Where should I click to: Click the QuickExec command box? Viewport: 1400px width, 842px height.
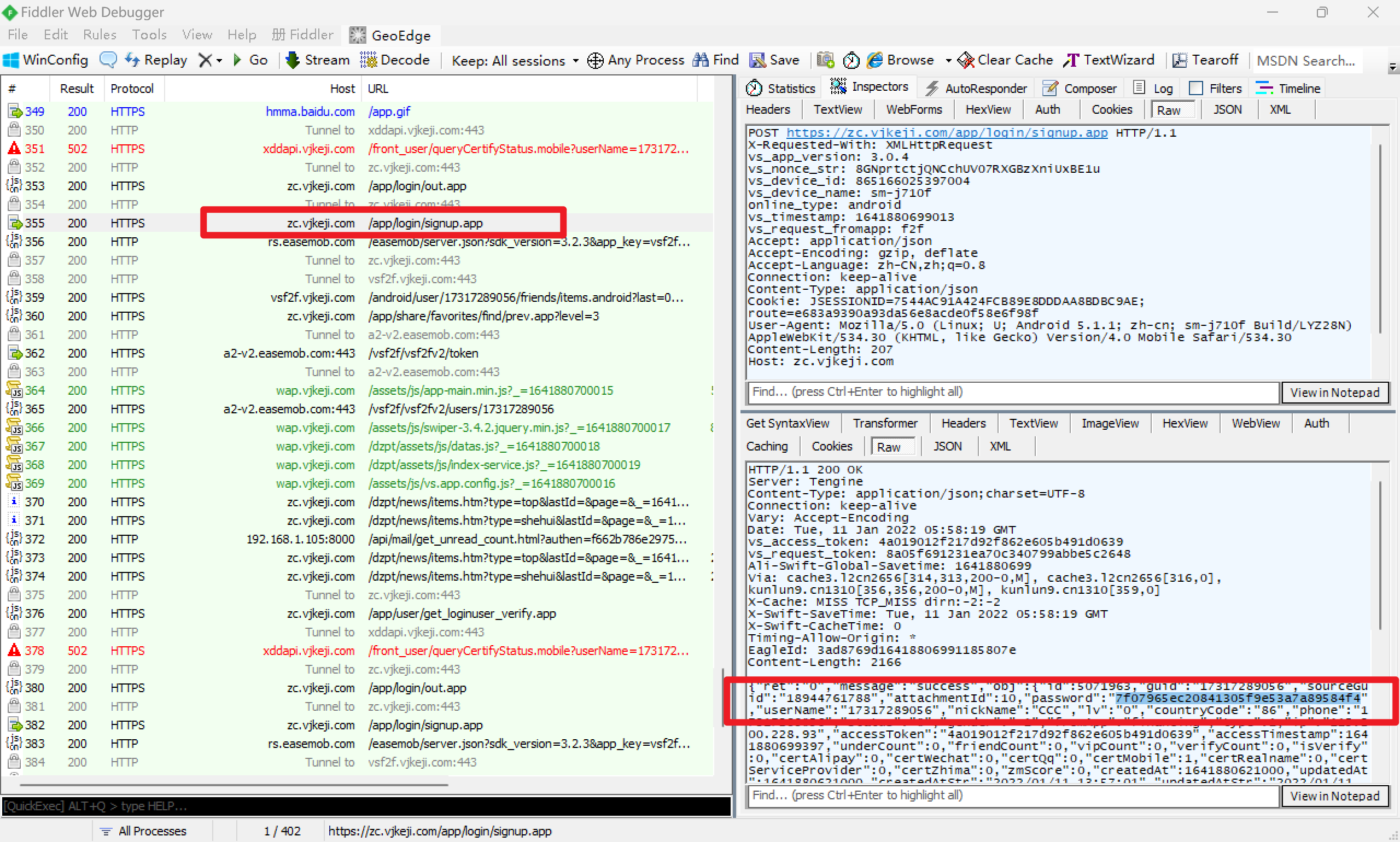(x=366, y=806)
